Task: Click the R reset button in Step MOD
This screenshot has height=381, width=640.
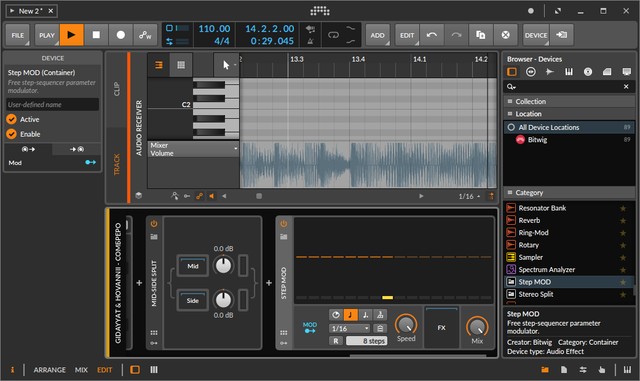Action: [336, 341]
